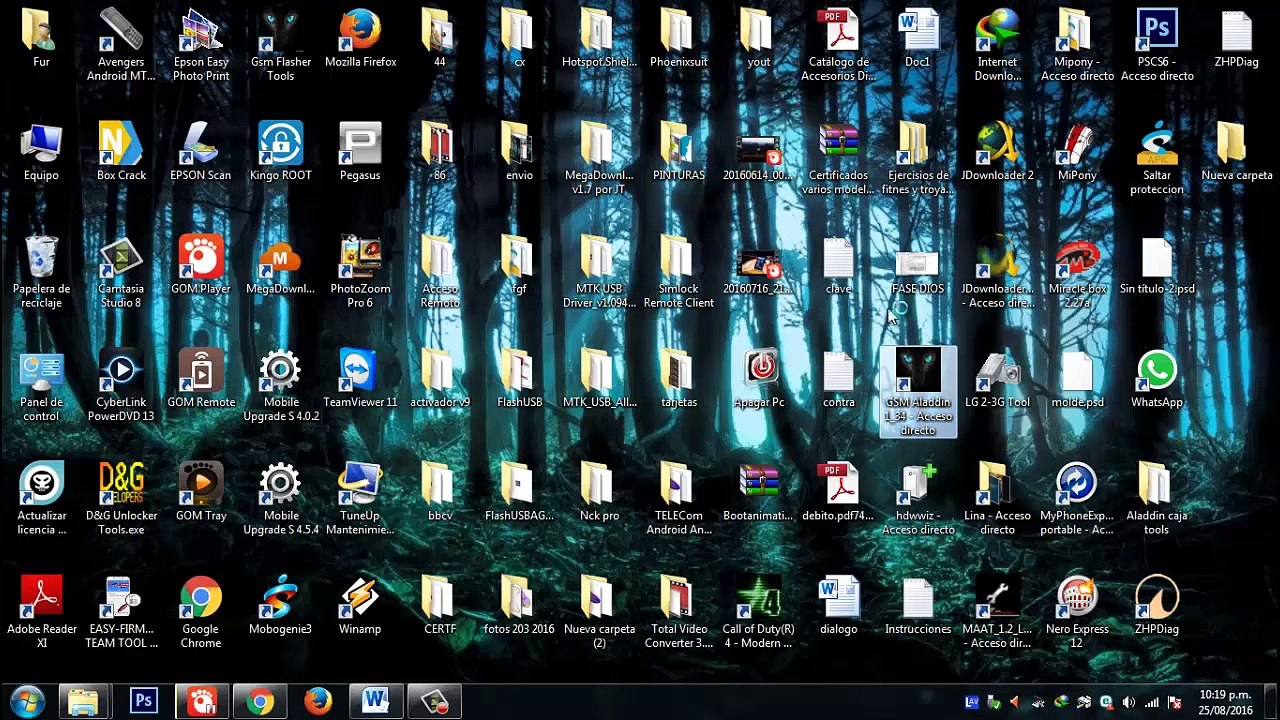1280x720 pixels.
Task: Open Windows Explorer from the taskbar
Action: click(x=83, y=702)
